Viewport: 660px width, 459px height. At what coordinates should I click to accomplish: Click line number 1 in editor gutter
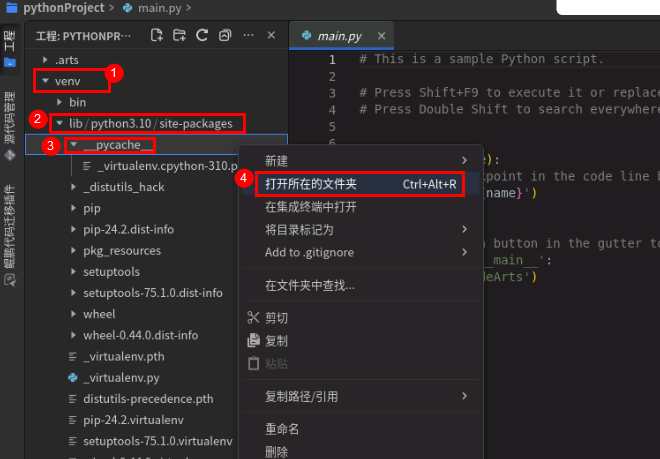(x=332, y=59)
